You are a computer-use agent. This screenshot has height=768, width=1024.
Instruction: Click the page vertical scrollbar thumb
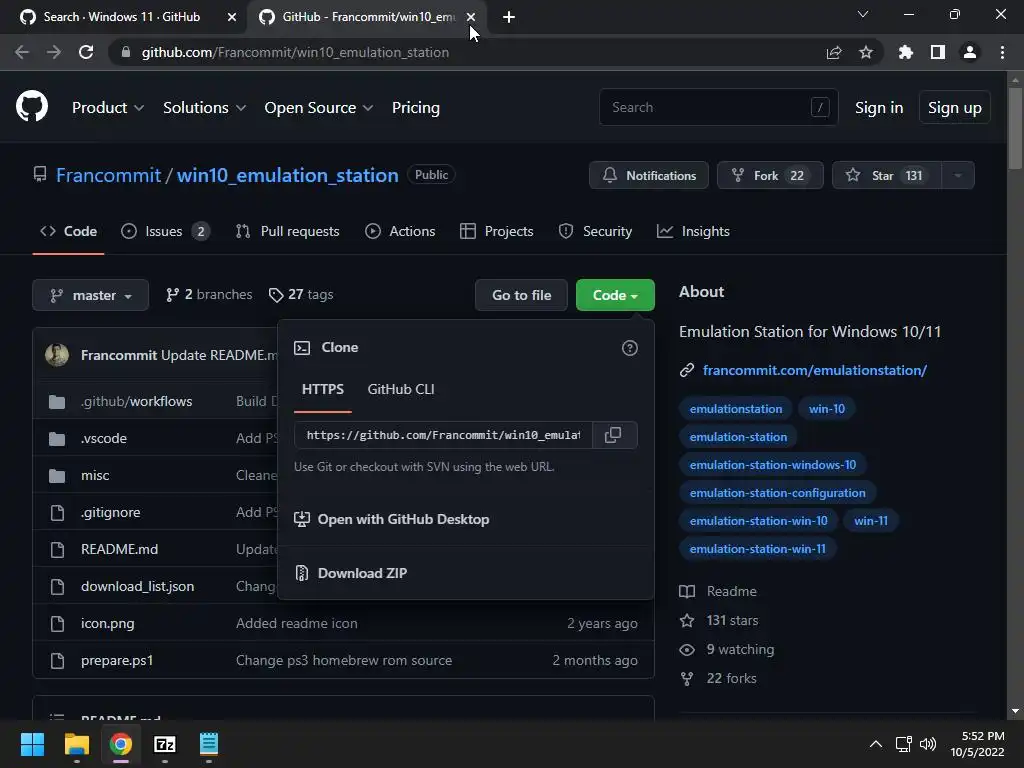(x=1014, y=128)
